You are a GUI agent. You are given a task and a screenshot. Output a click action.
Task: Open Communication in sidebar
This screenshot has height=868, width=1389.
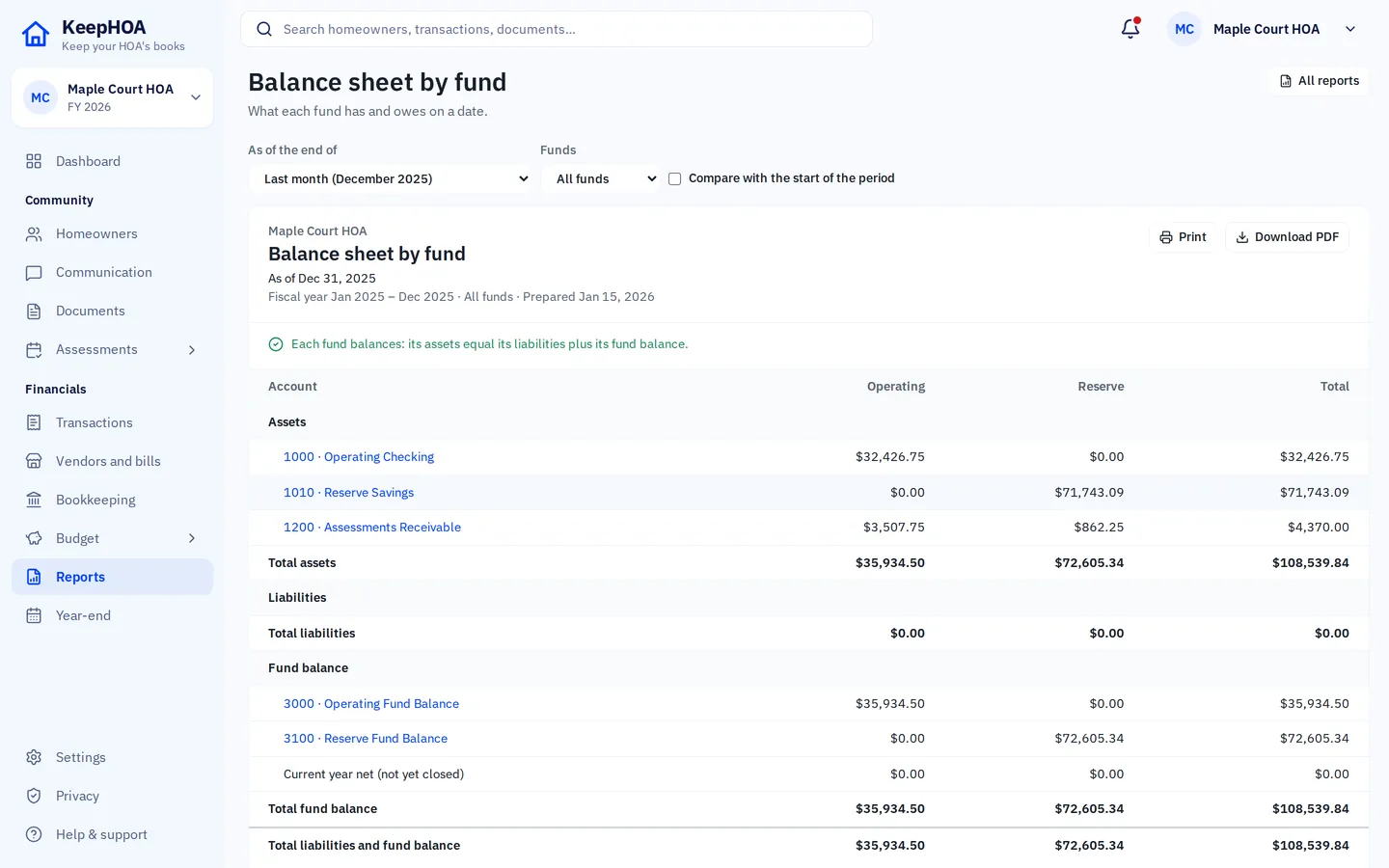(x=112, y=273)
